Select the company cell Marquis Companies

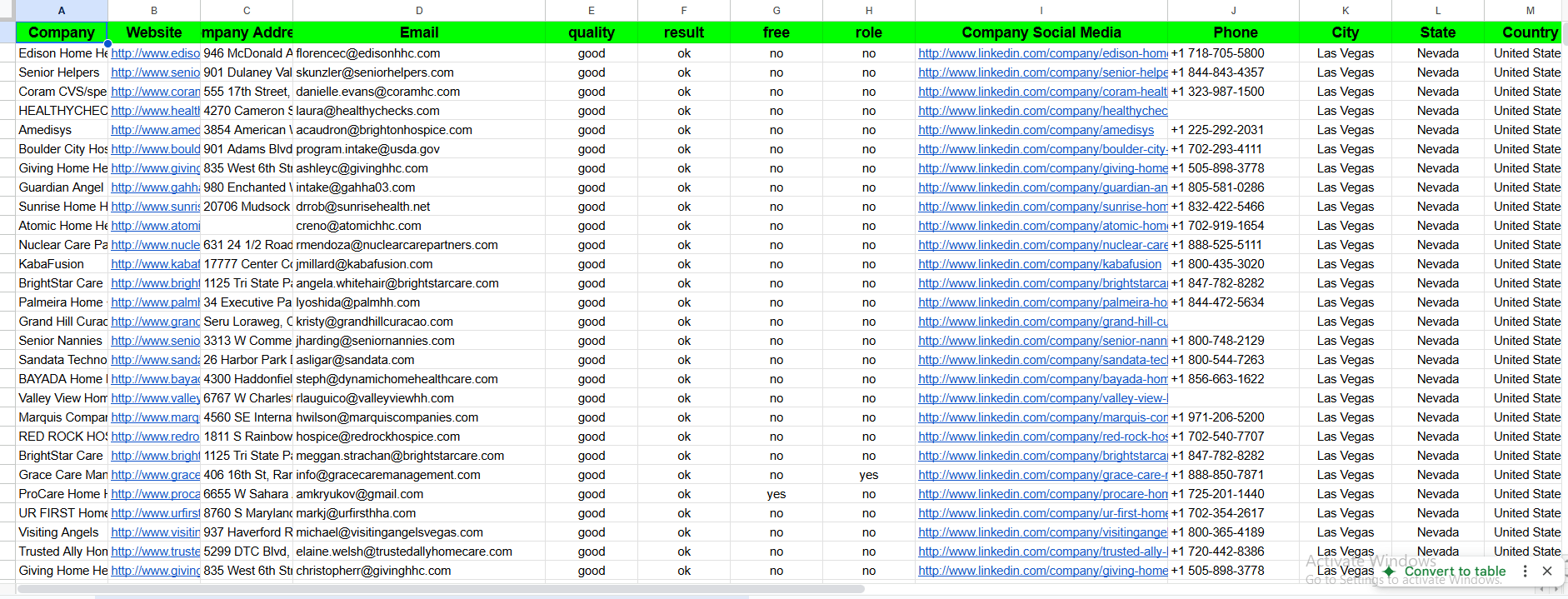click(62, 417)
